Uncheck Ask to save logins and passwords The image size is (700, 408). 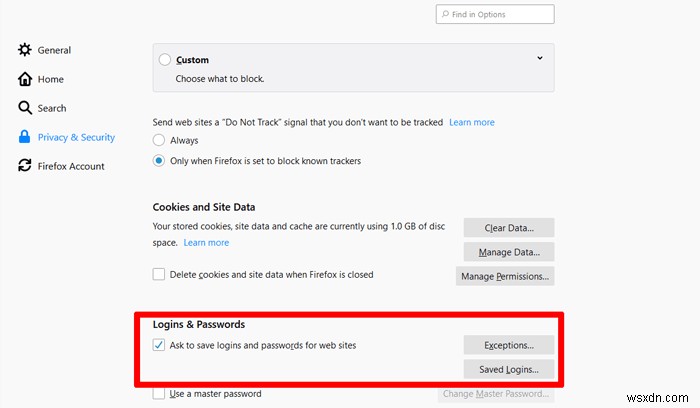[159, 345]
